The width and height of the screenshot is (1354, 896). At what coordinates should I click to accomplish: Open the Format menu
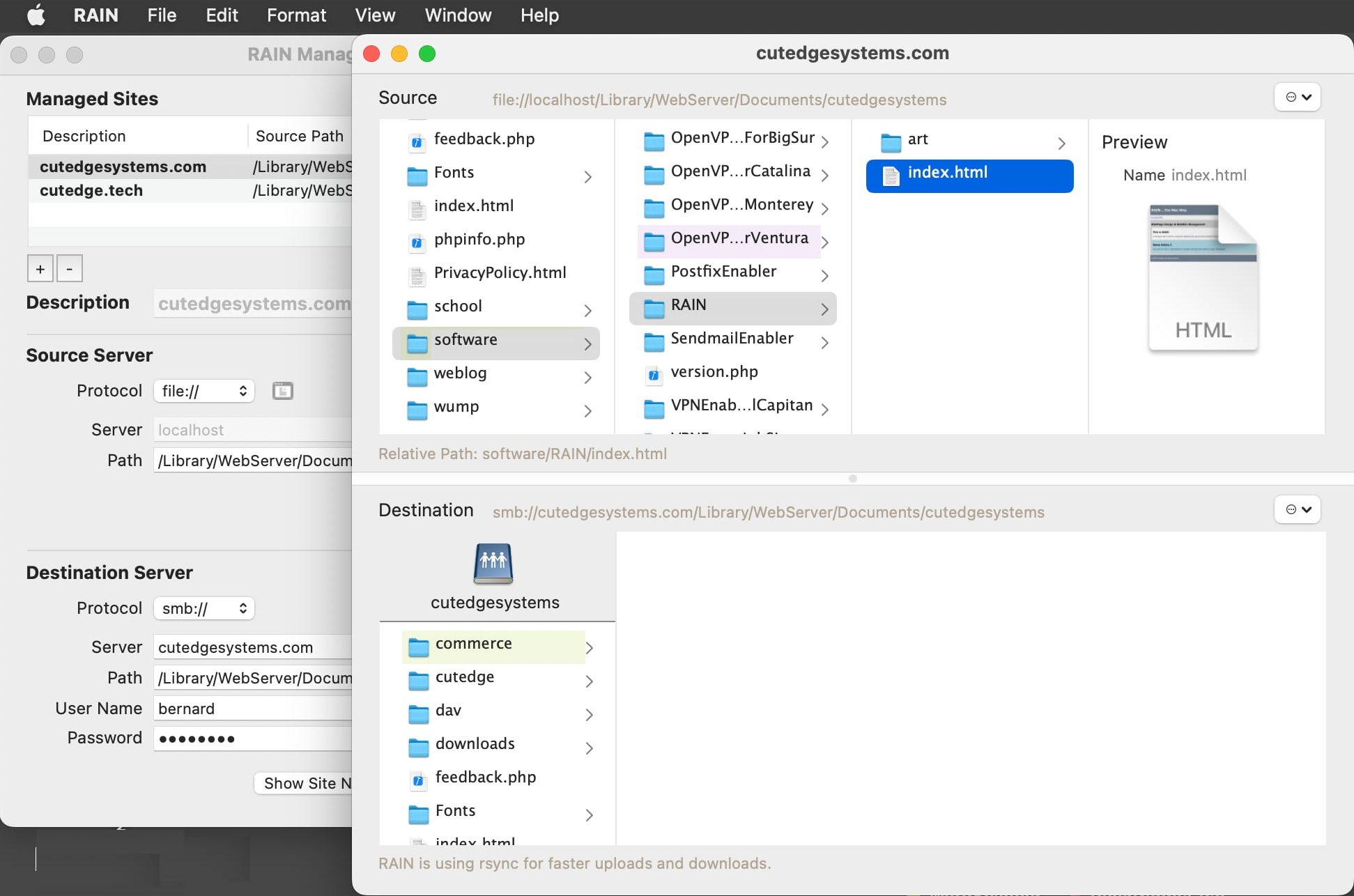coord(296,15)
